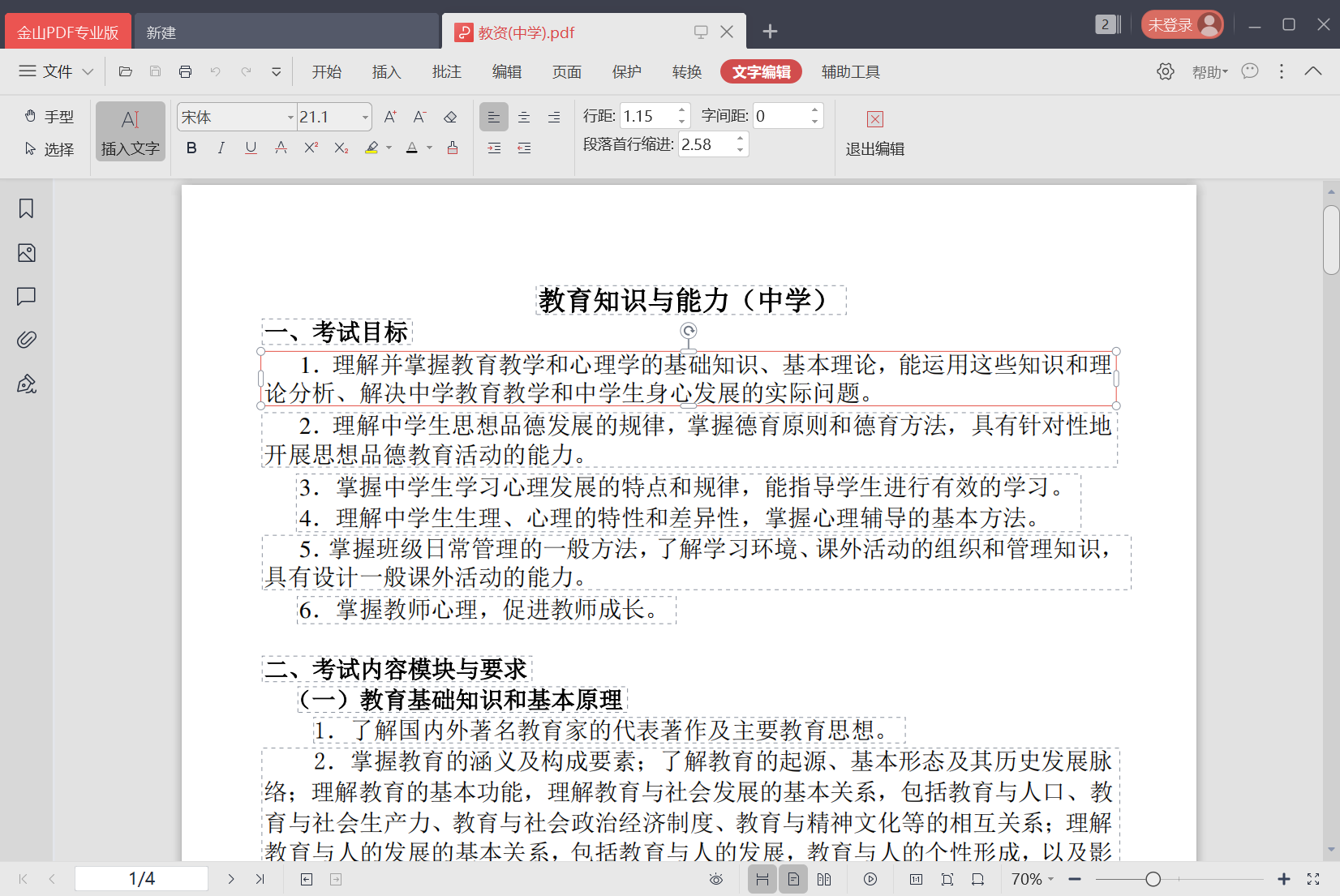The width and height of the screenshot is (1340, 896).
Task: Open the file folder icon in quick toolbar
Action: click(x=125, y=71)
